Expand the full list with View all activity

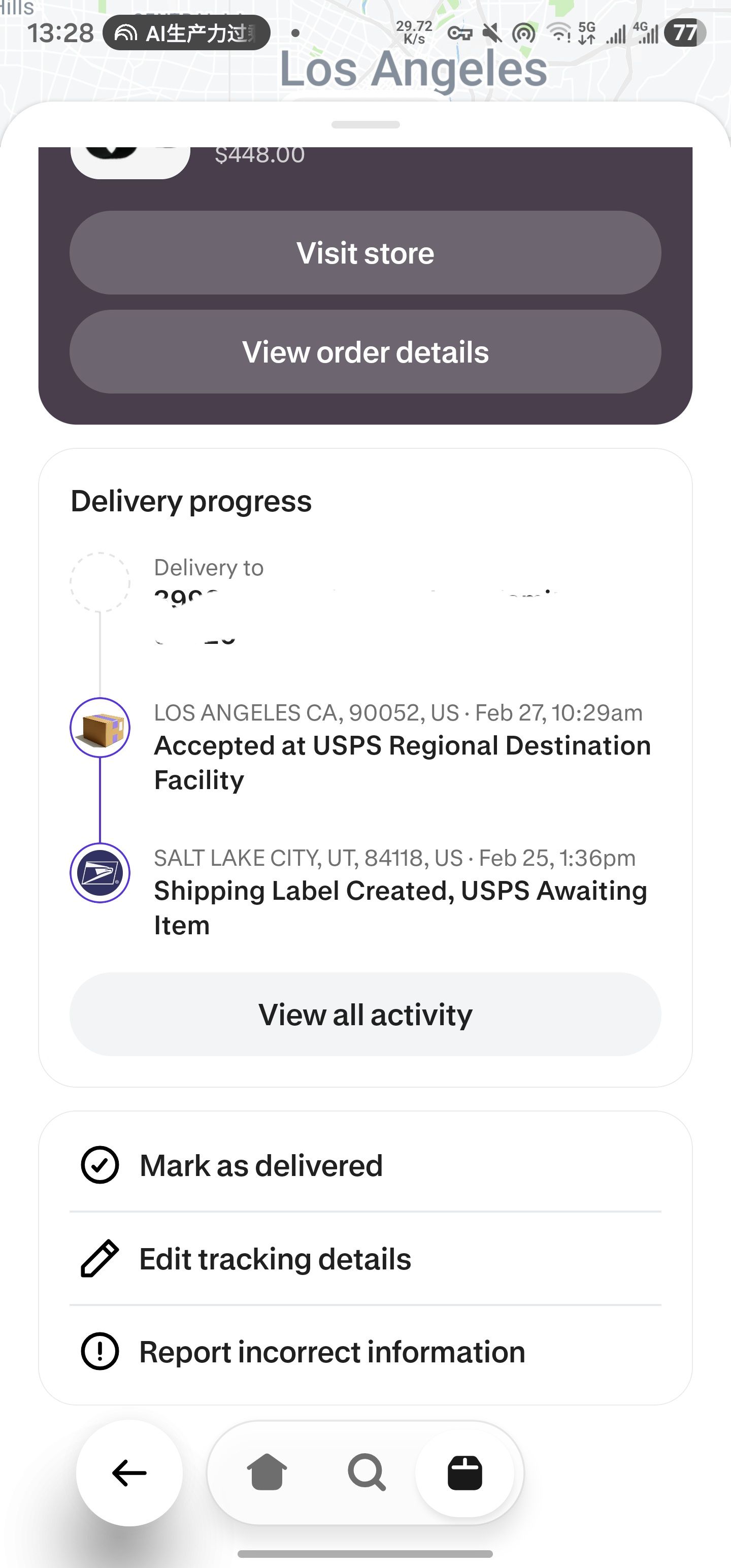(365, 1014)
